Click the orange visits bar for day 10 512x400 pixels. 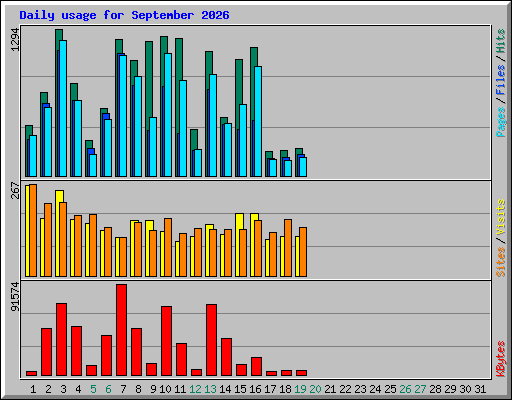tap(168, 247)
